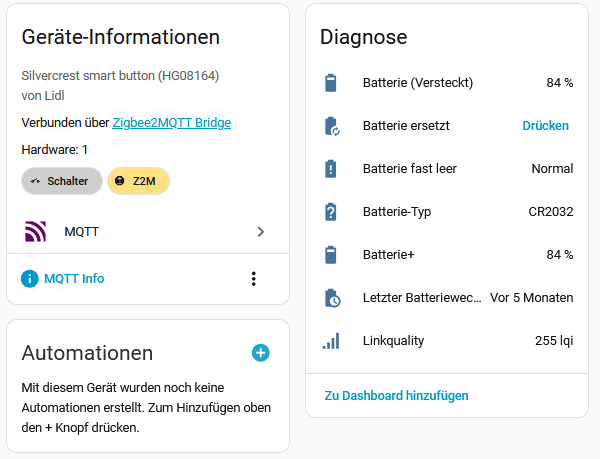Open the Batterie-Typ CR2032 value
Image resolution: width=600 pixels, height=459 pixels.
tap(550, 212)
